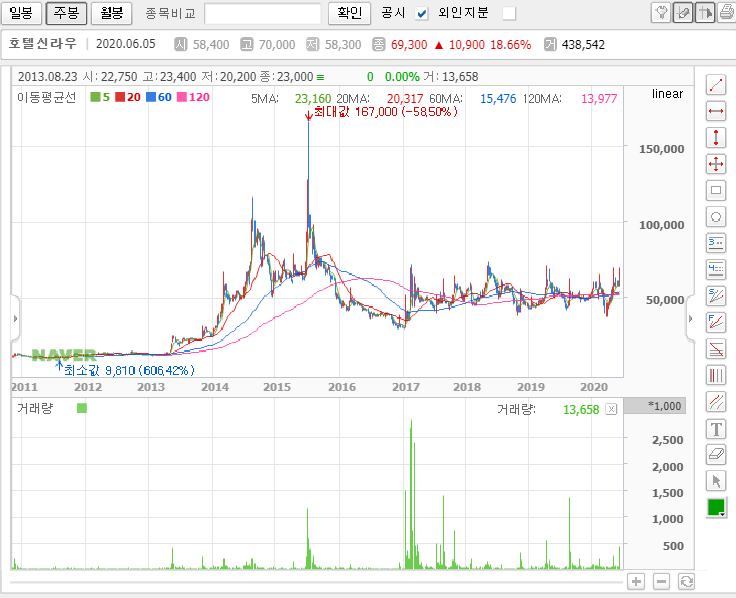Close the volume indicator panel
The height and width of the screenshot is (598, 736).
(611, 409)
